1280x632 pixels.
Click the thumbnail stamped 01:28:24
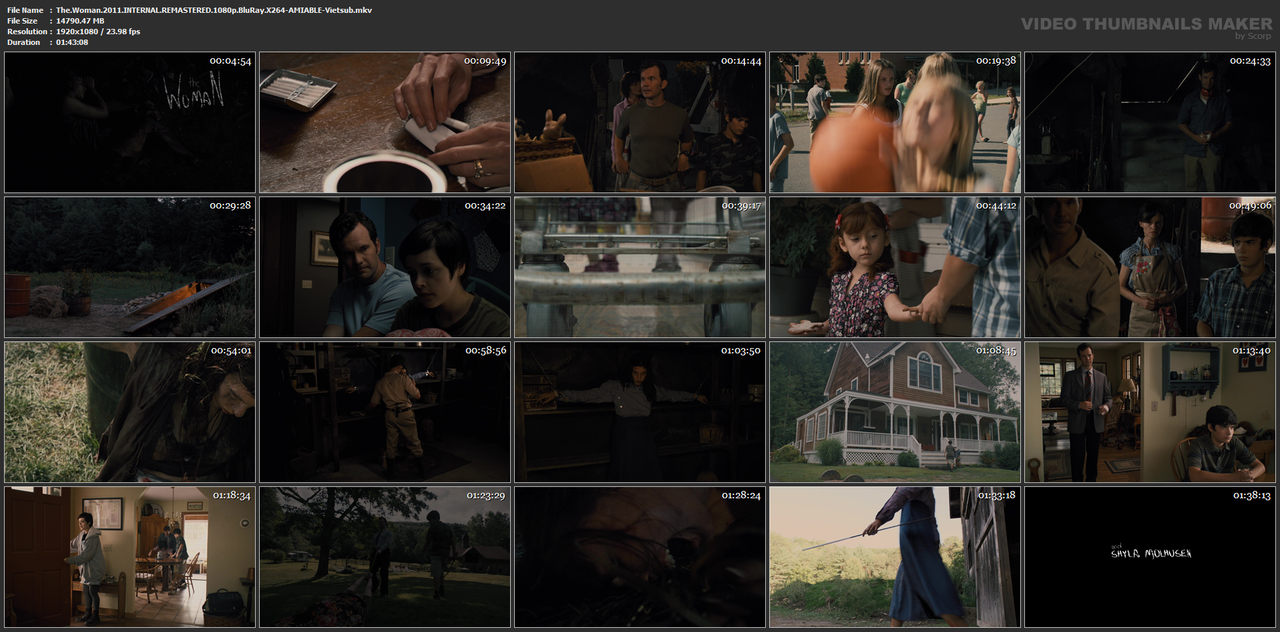640,557
